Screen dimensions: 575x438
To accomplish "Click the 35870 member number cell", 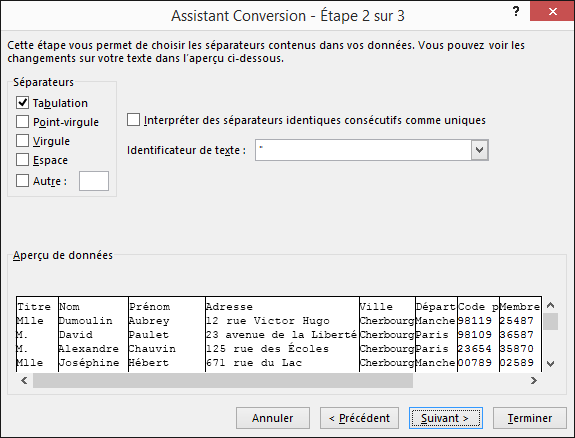I will point(516,348).
